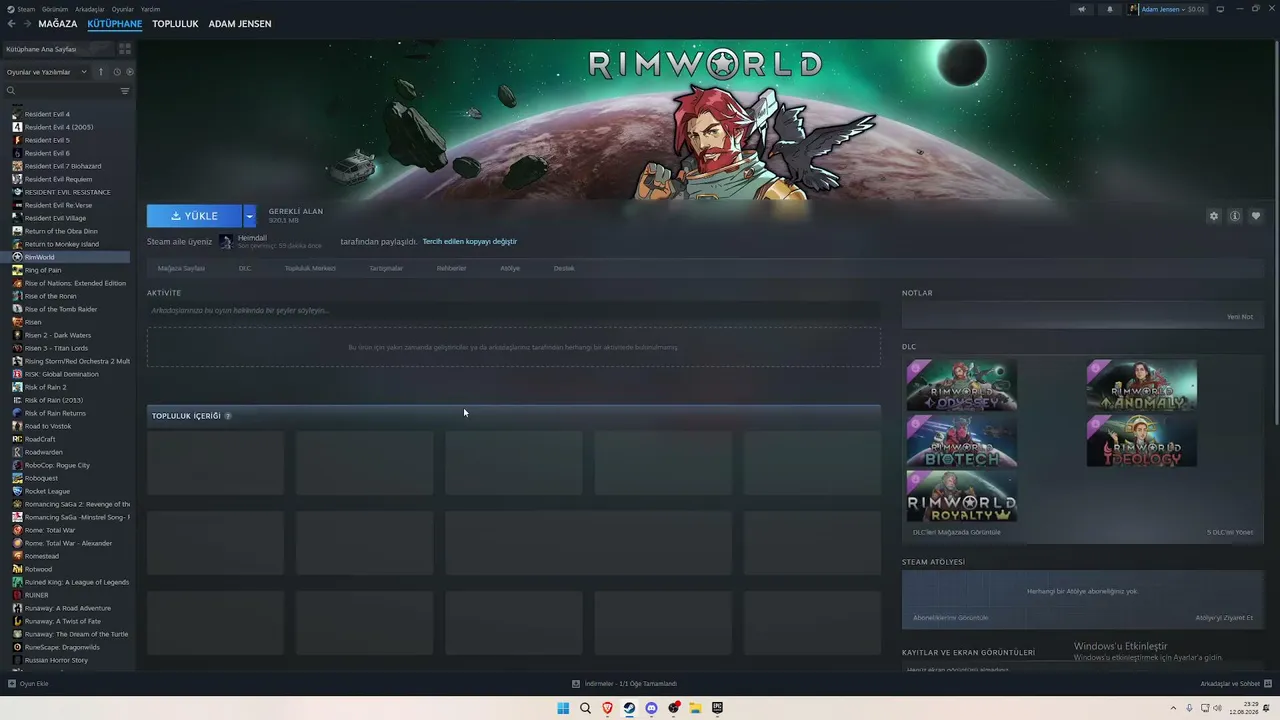Open the RimWorld Odyssey DLC thumbnail
1280x720 pixels.
coord(962,386)
